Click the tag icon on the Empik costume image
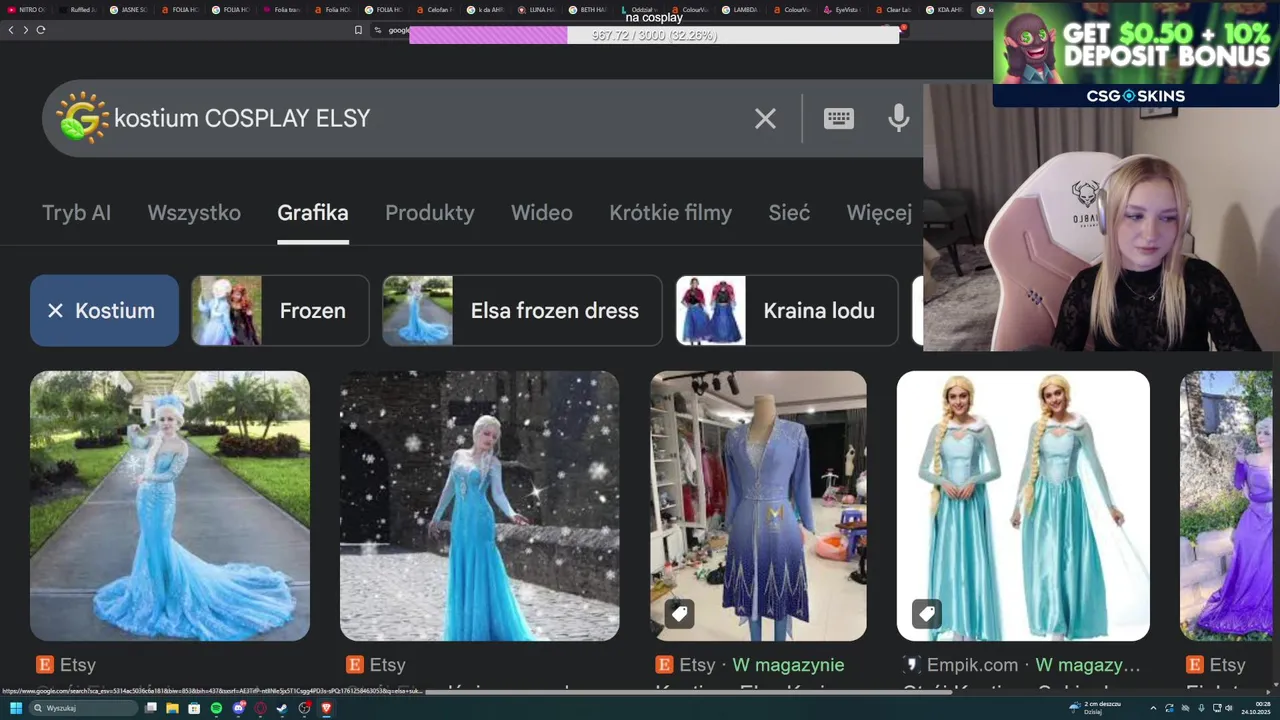The image size is (1280, 720). tap(926, 613)
